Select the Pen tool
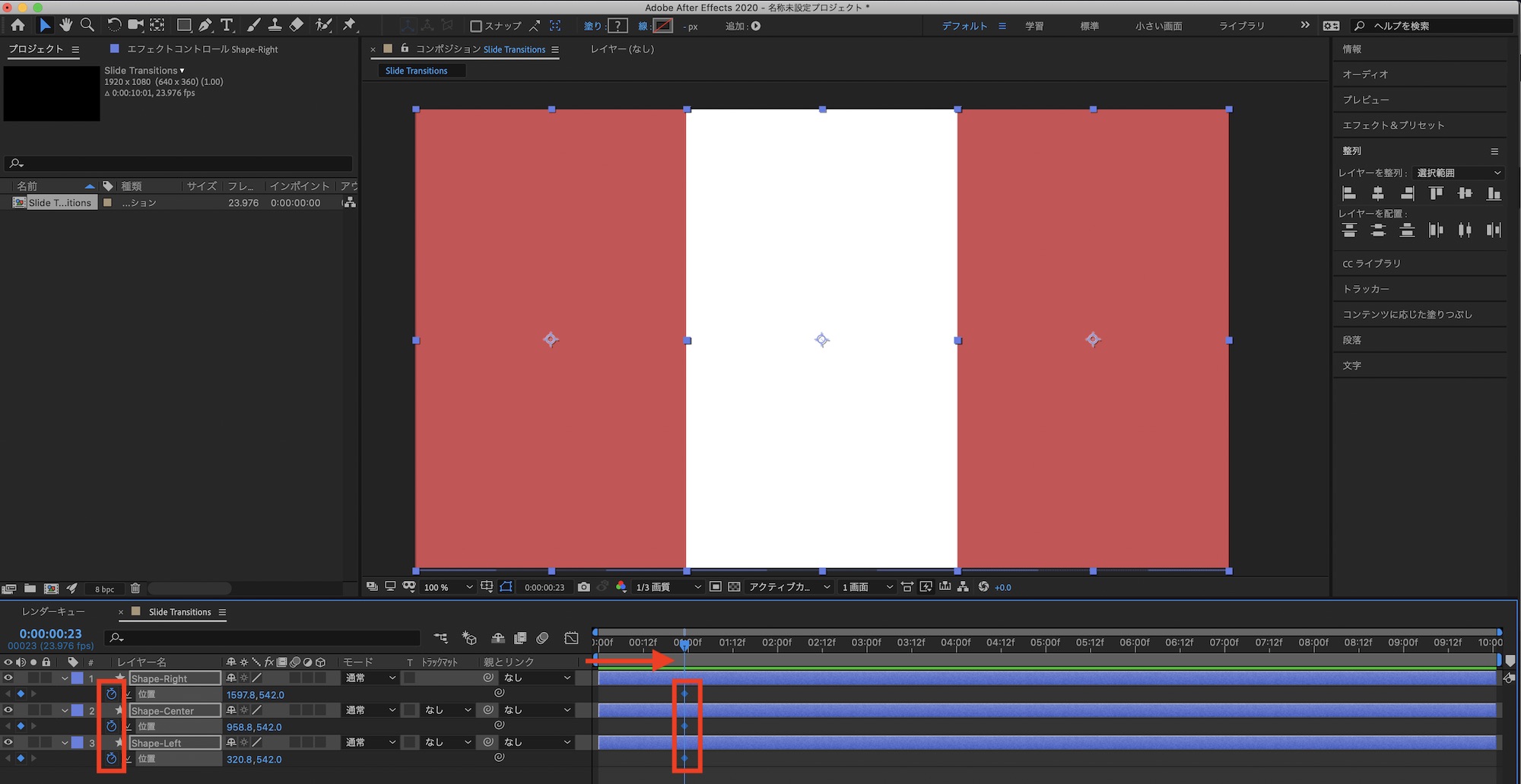 click(x=205, y=25)
